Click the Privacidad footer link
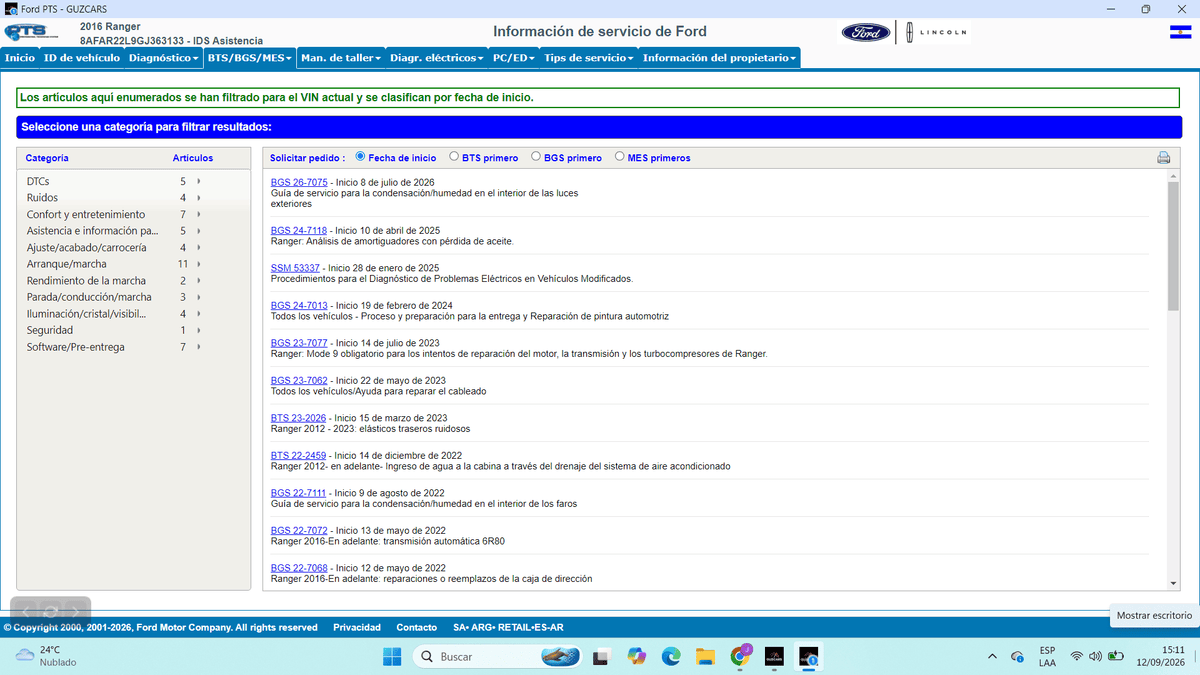 pos(357,627)
